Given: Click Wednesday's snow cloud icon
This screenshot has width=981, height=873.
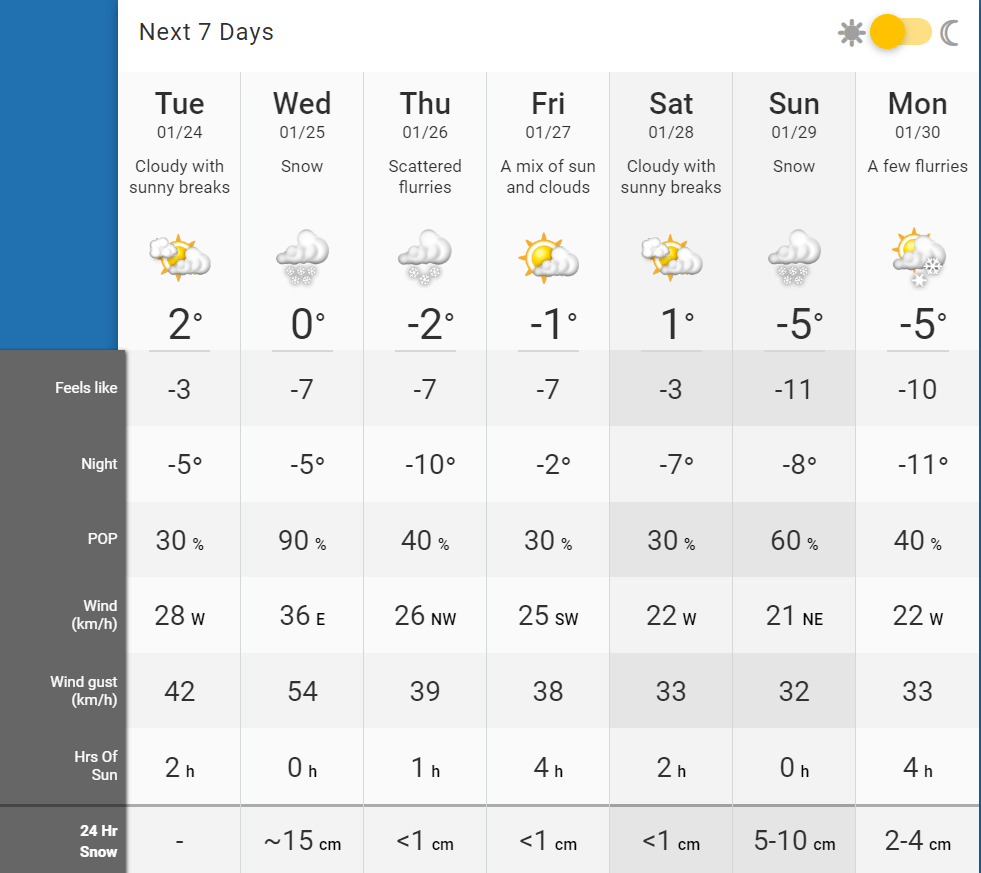Looking at the screenshot, I should tap(303, 257).
